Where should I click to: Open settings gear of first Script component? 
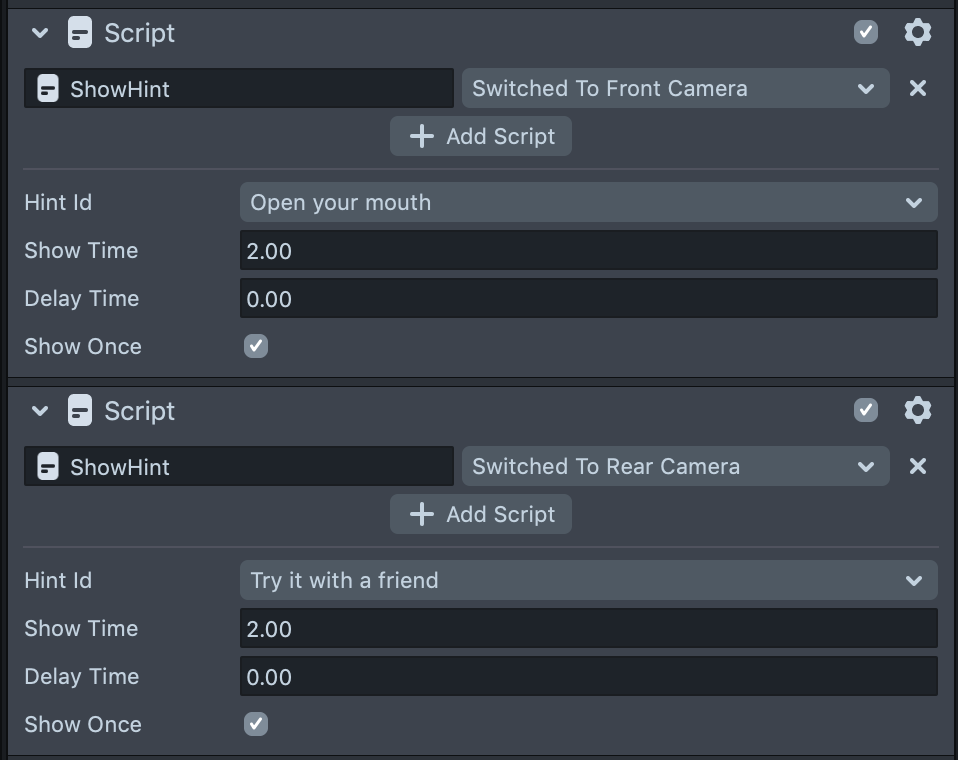click(x=917, y=33)
